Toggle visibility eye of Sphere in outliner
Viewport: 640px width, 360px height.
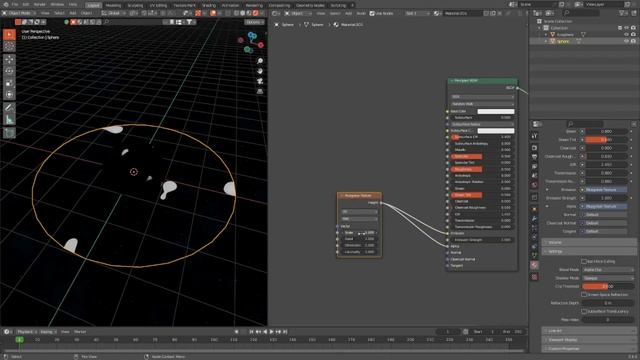[x=626, y=41]
